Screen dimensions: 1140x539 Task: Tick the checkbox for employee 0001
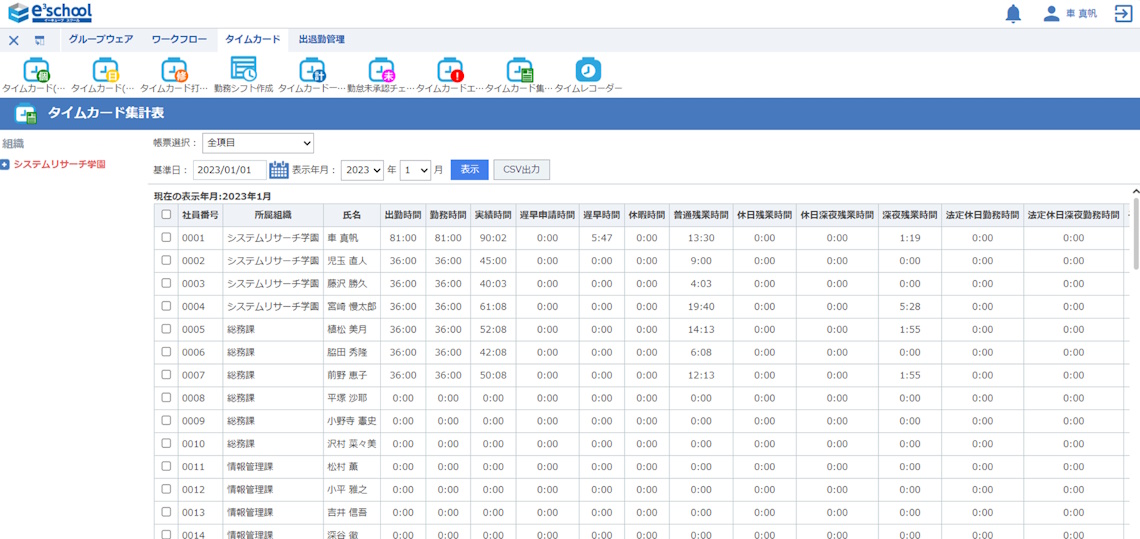(166, 238)
